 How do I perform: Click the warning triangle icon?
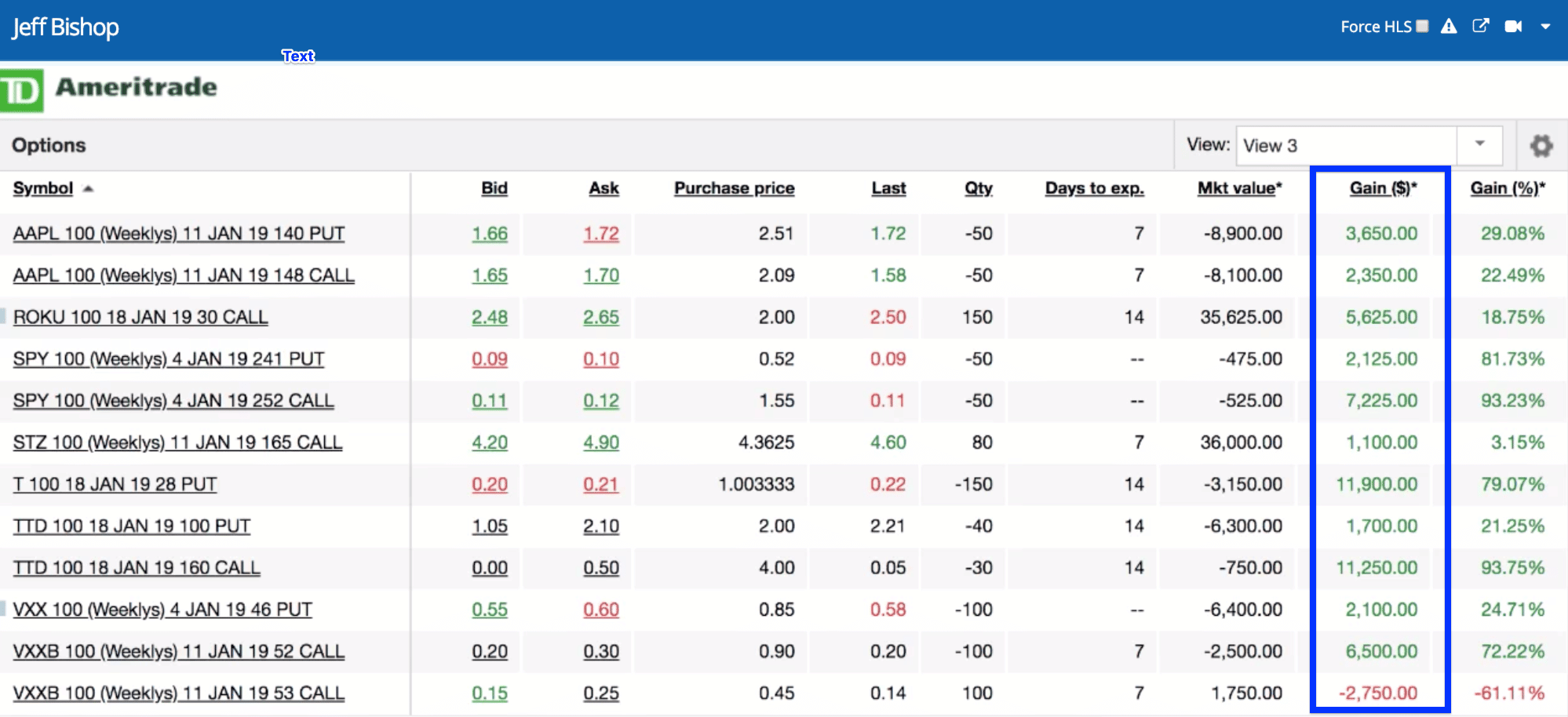coord(1449,27)
